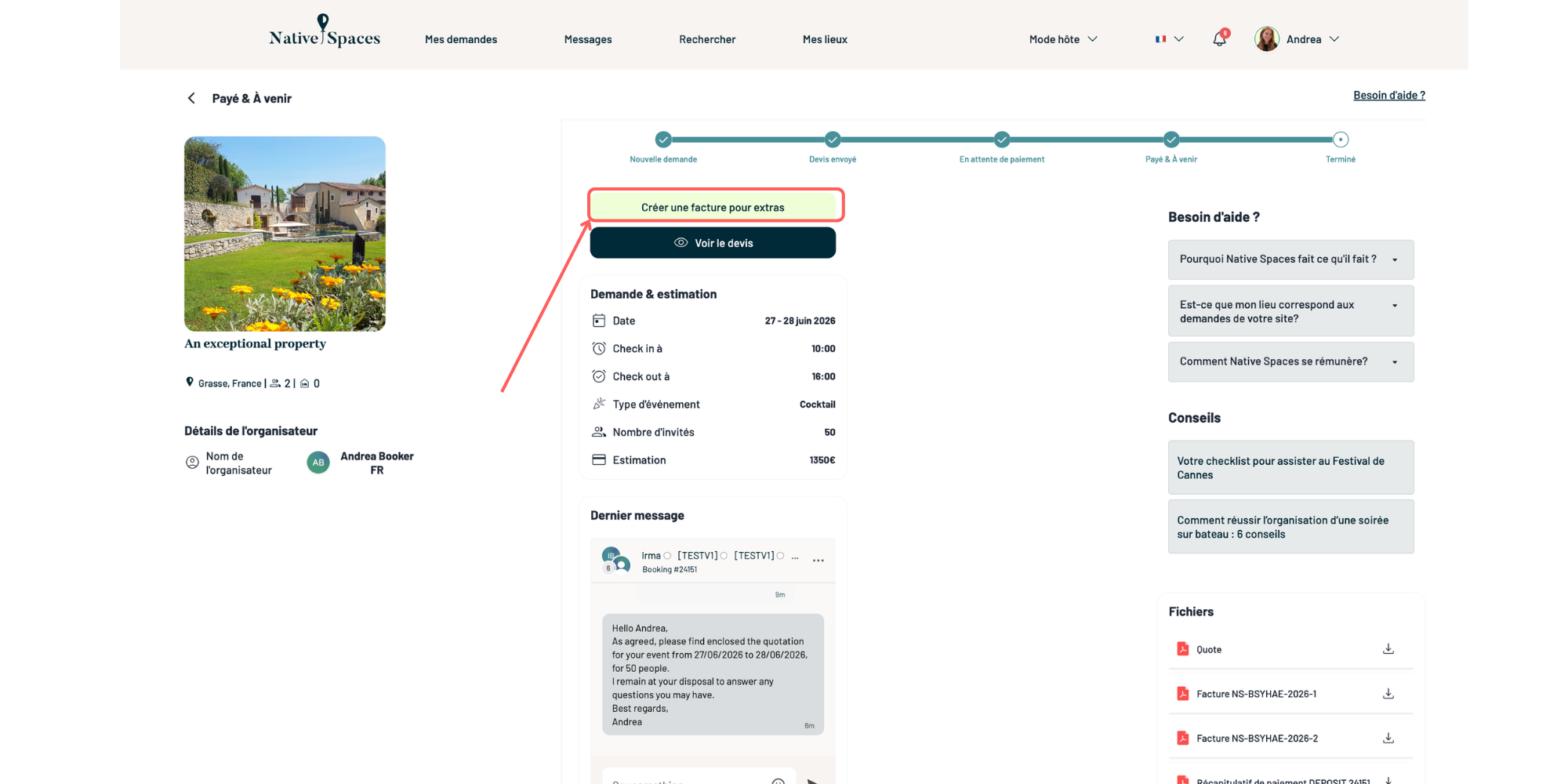Click the 1350€ estimation value
1568x784 pixels.
coord(822,460)
